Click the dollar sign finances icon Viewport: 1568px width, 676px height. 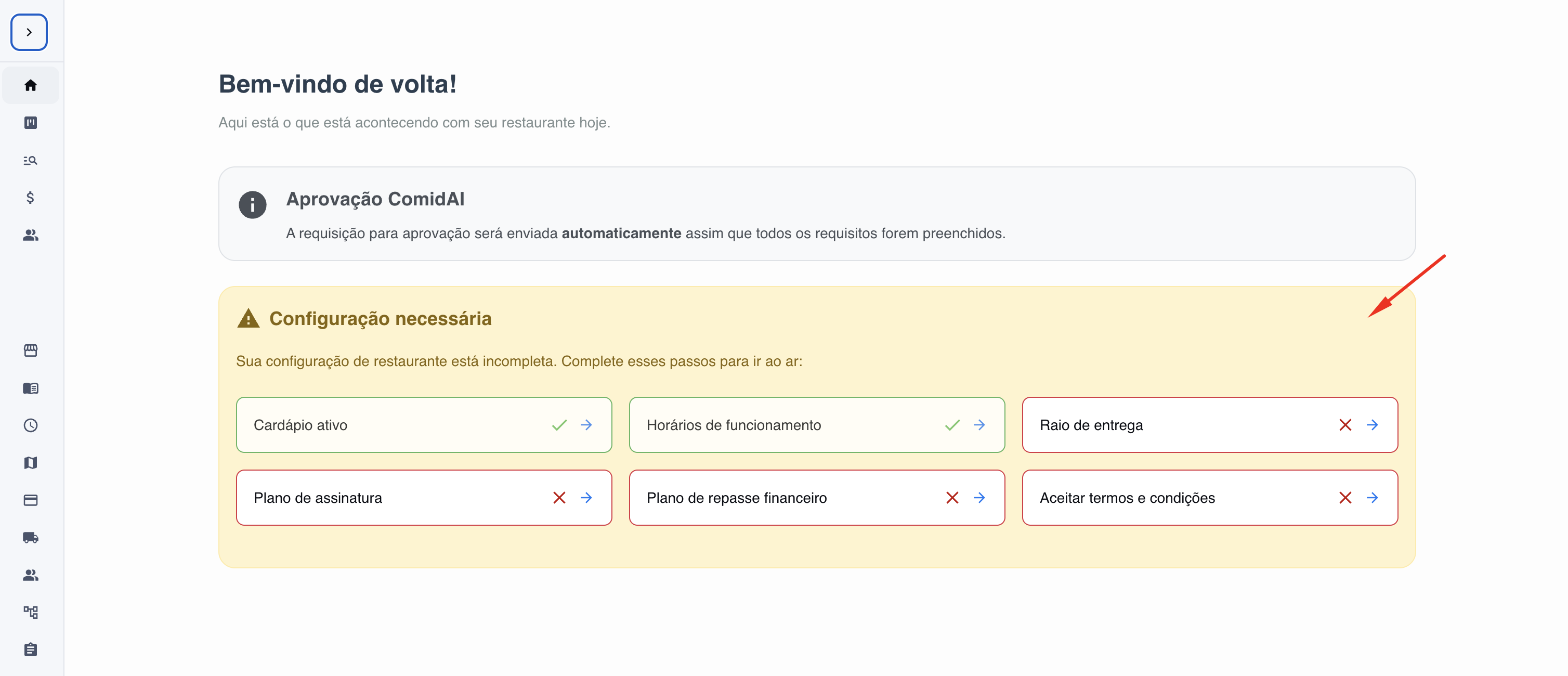(31, 198)
